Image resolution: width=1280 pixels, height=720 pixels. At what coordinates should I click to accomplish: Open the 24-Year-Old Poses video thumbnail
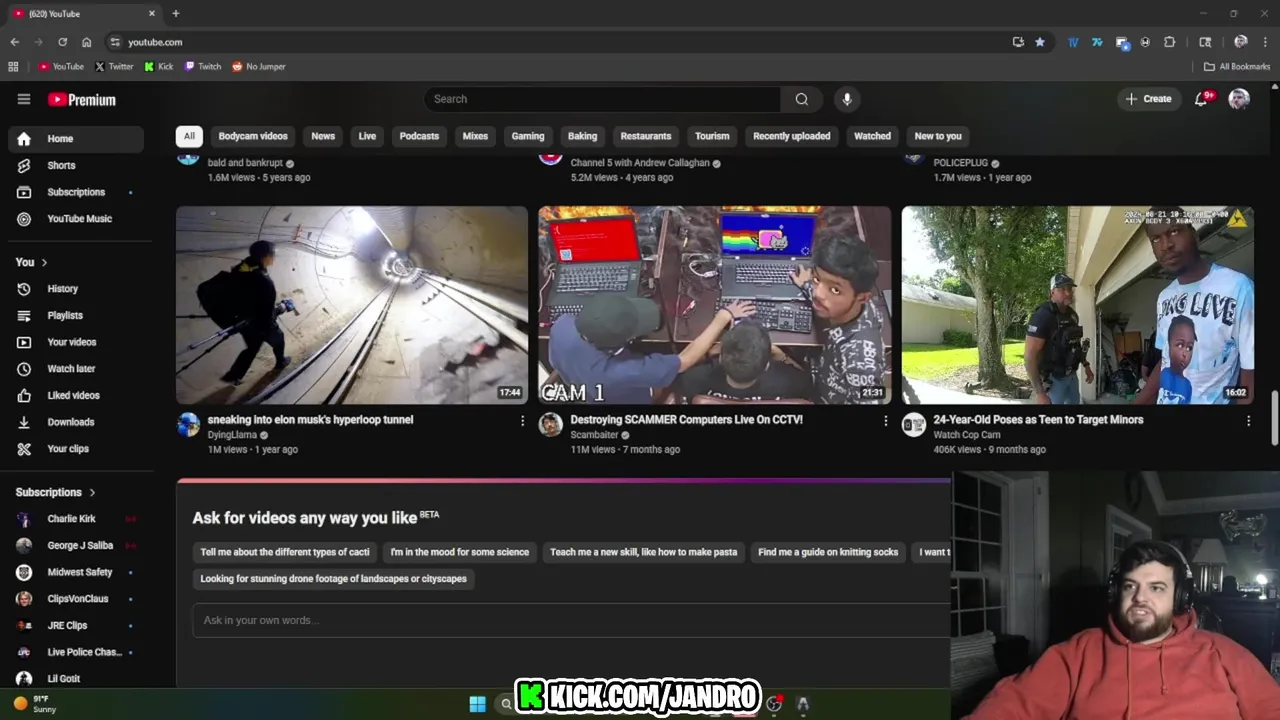pos(1077,305)
